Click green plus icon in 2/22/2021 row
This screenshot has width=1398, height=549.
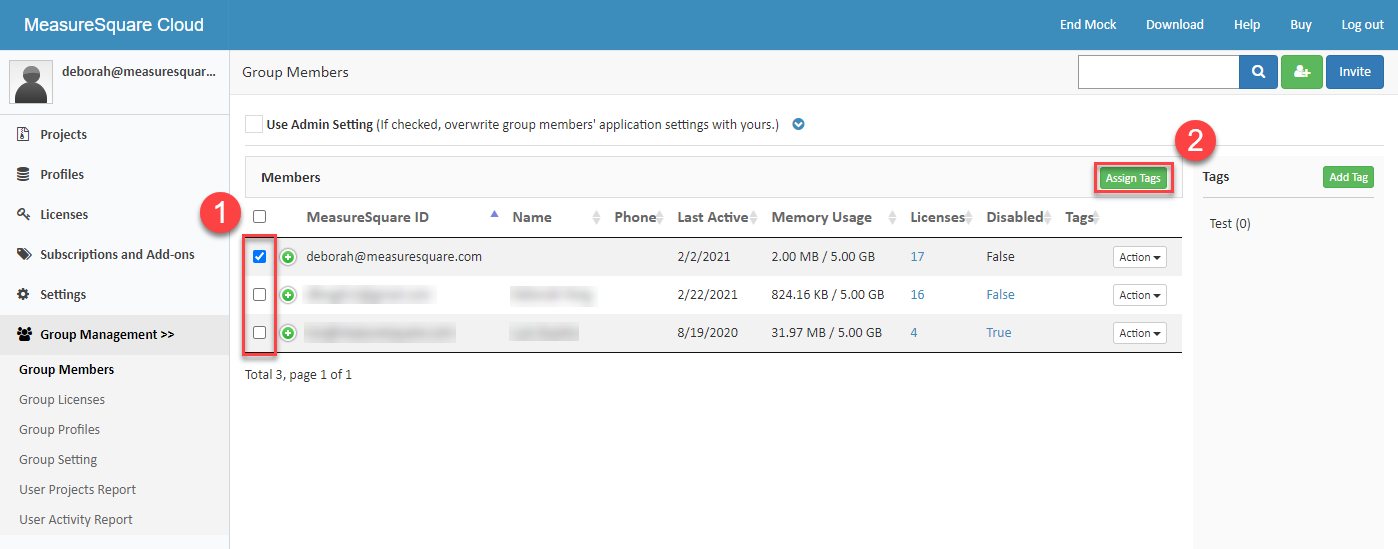pos(288,295)
